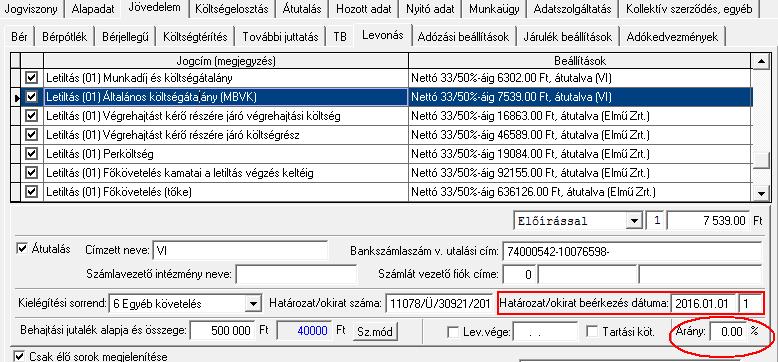
Task: Open the Előírással dropdown
Action: point(634,221)
